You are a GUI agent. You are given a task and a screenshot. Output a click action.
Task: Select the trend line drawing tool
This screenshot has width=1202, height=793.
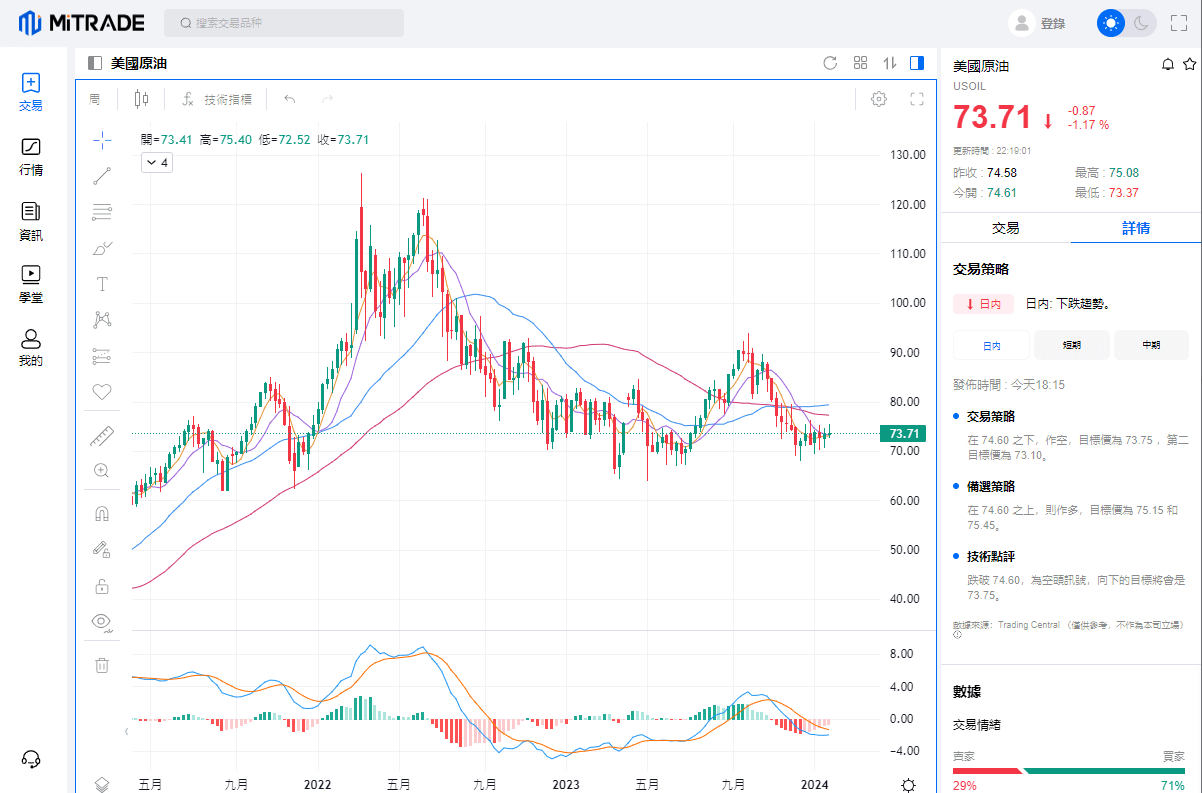click(101, 176)
